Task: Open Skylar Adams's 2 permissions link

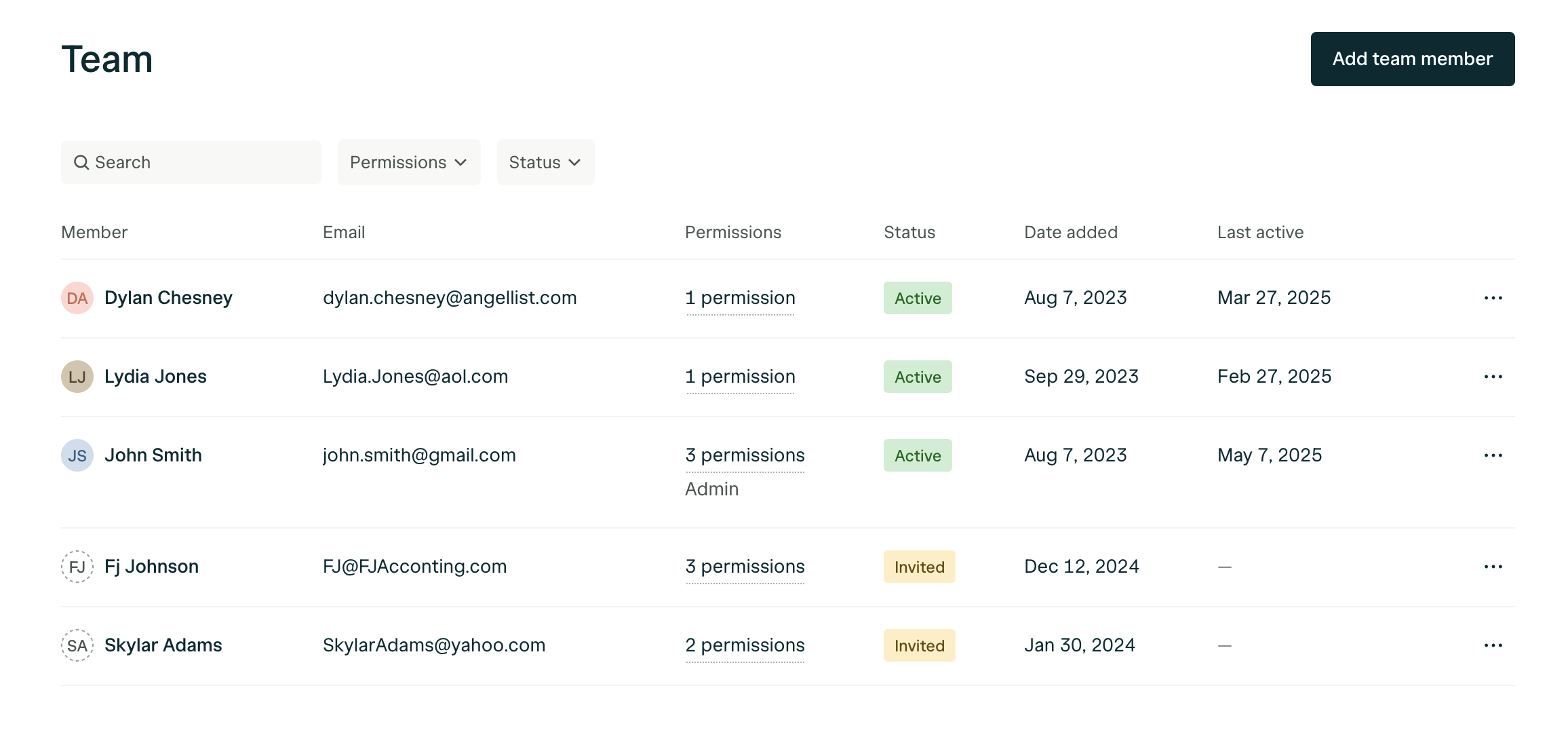Action: tap(745, 645)
